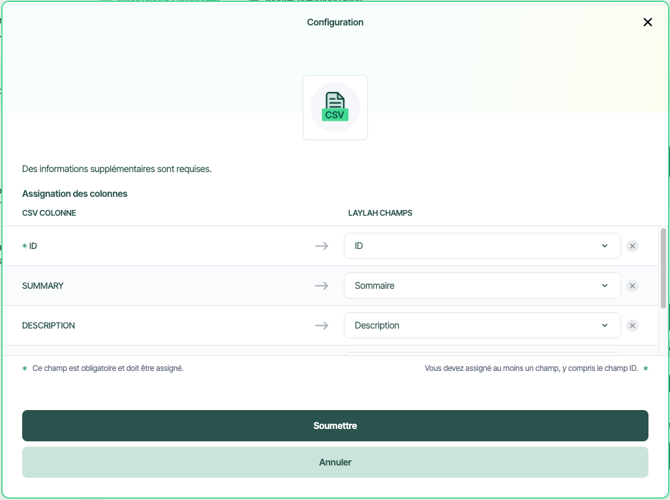The width and height of the screenshot is (670, 500).
Task: Close the Configuration dialog with the X
Action: 647,22
